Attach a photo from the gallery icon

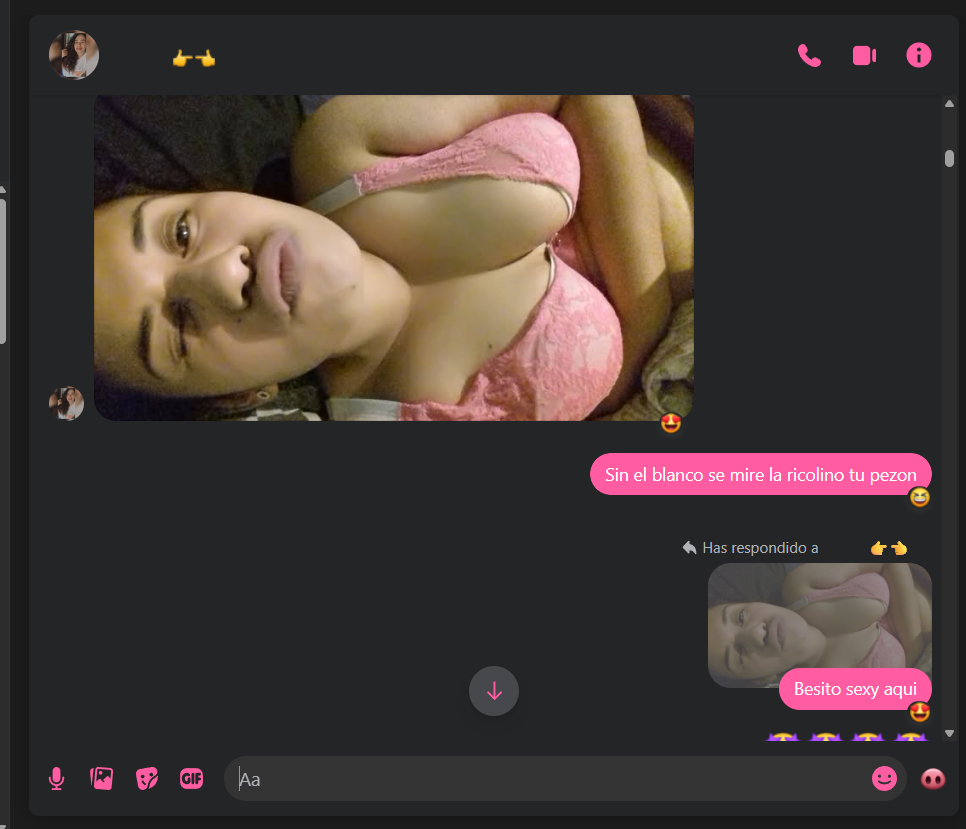[101, 778]
